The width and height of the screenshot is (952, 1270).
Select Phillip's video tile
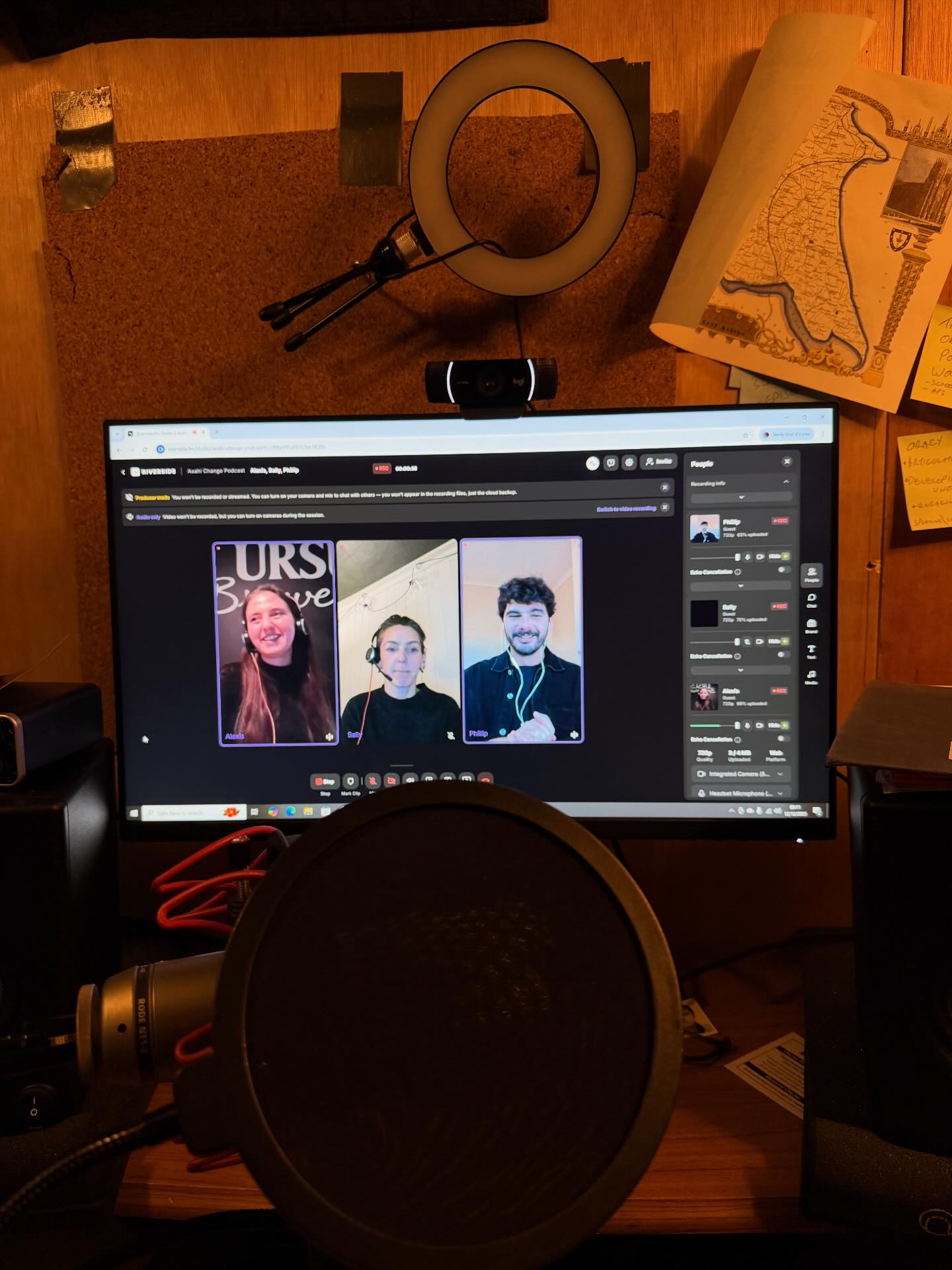[x=522, y=640]
